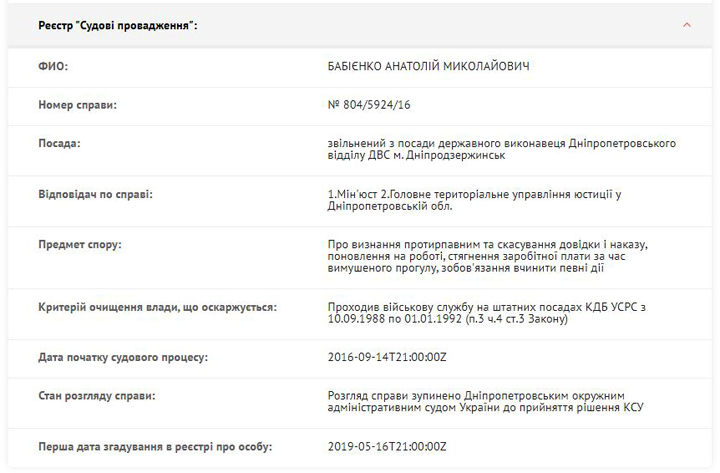Click the Номер справи label

coord(77,105)
